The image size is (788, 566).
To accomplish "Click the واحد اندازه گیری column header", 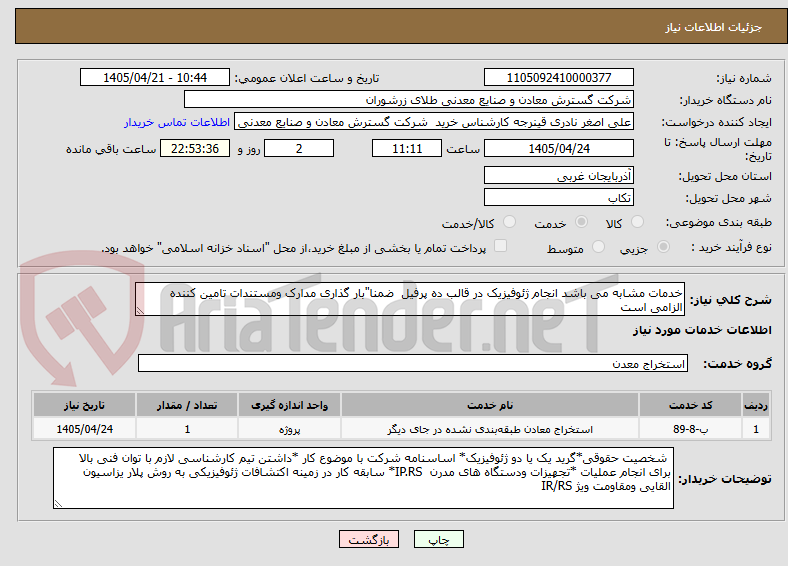I will pos(289,405).
